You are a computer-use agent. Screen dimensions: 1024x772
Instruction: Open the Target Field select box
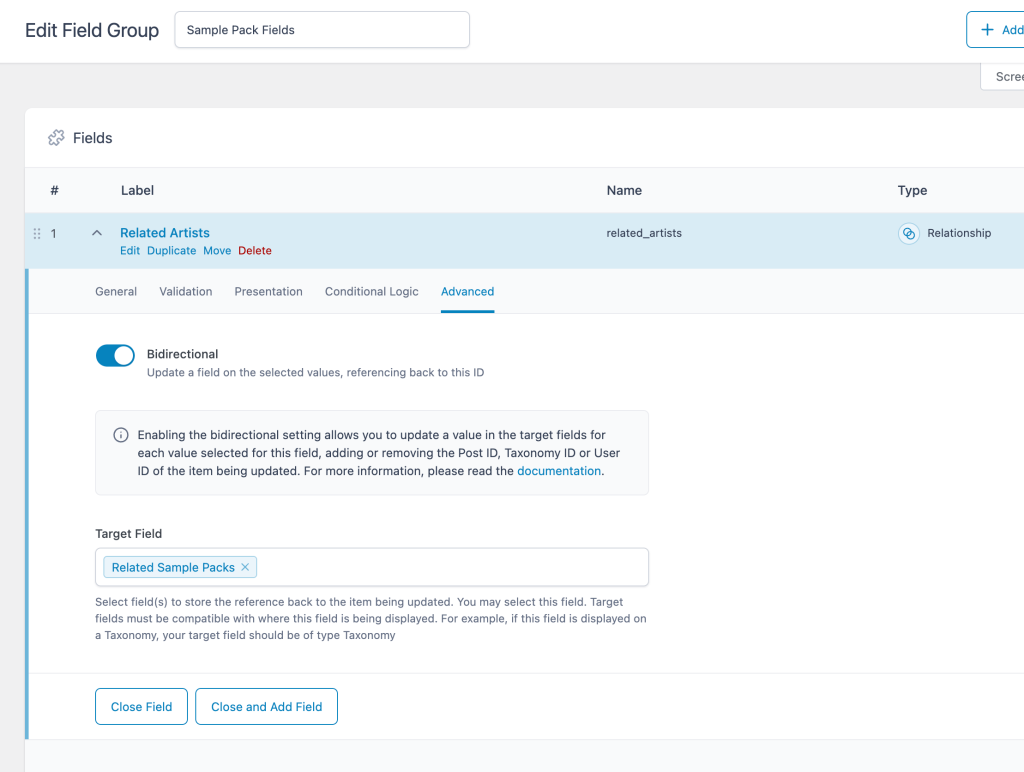coord(450,567)
